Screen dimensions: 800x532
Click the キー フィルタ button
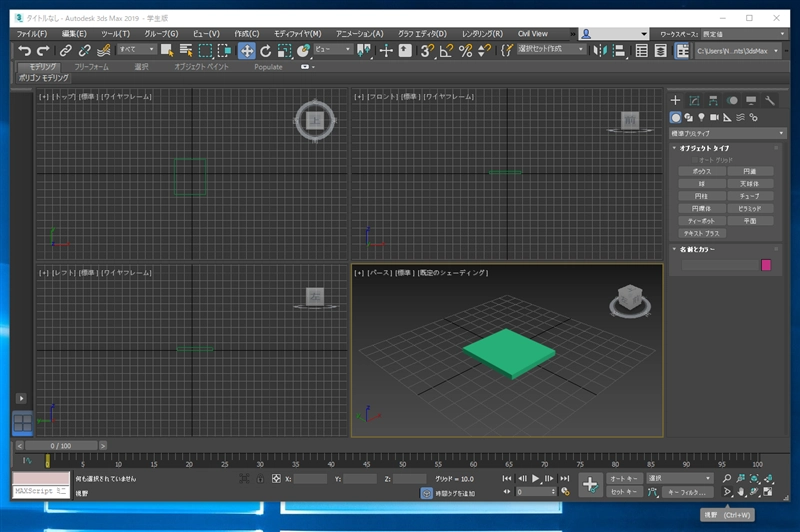click(687, 492)
